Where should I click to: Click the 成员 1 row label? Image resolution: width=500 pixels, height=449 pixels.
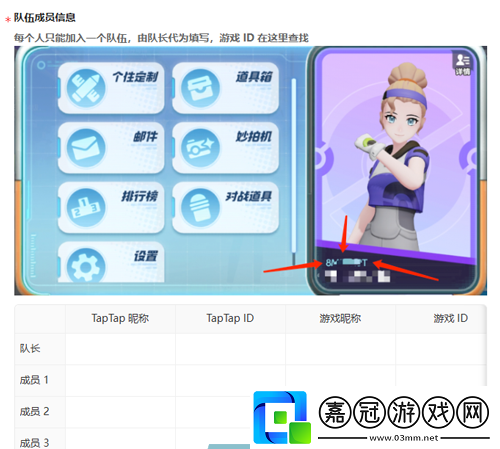pos(34,380)
